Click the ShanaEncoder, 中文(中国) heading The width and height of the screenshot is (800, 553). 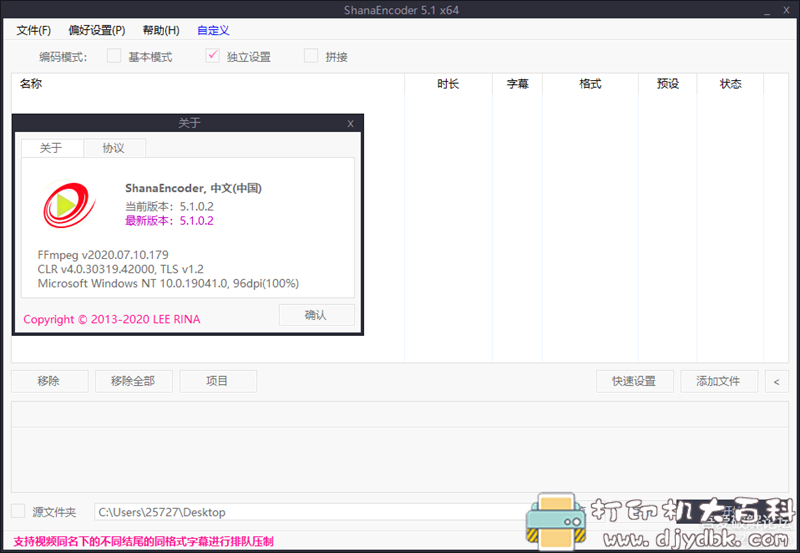[x=193, y=188]
